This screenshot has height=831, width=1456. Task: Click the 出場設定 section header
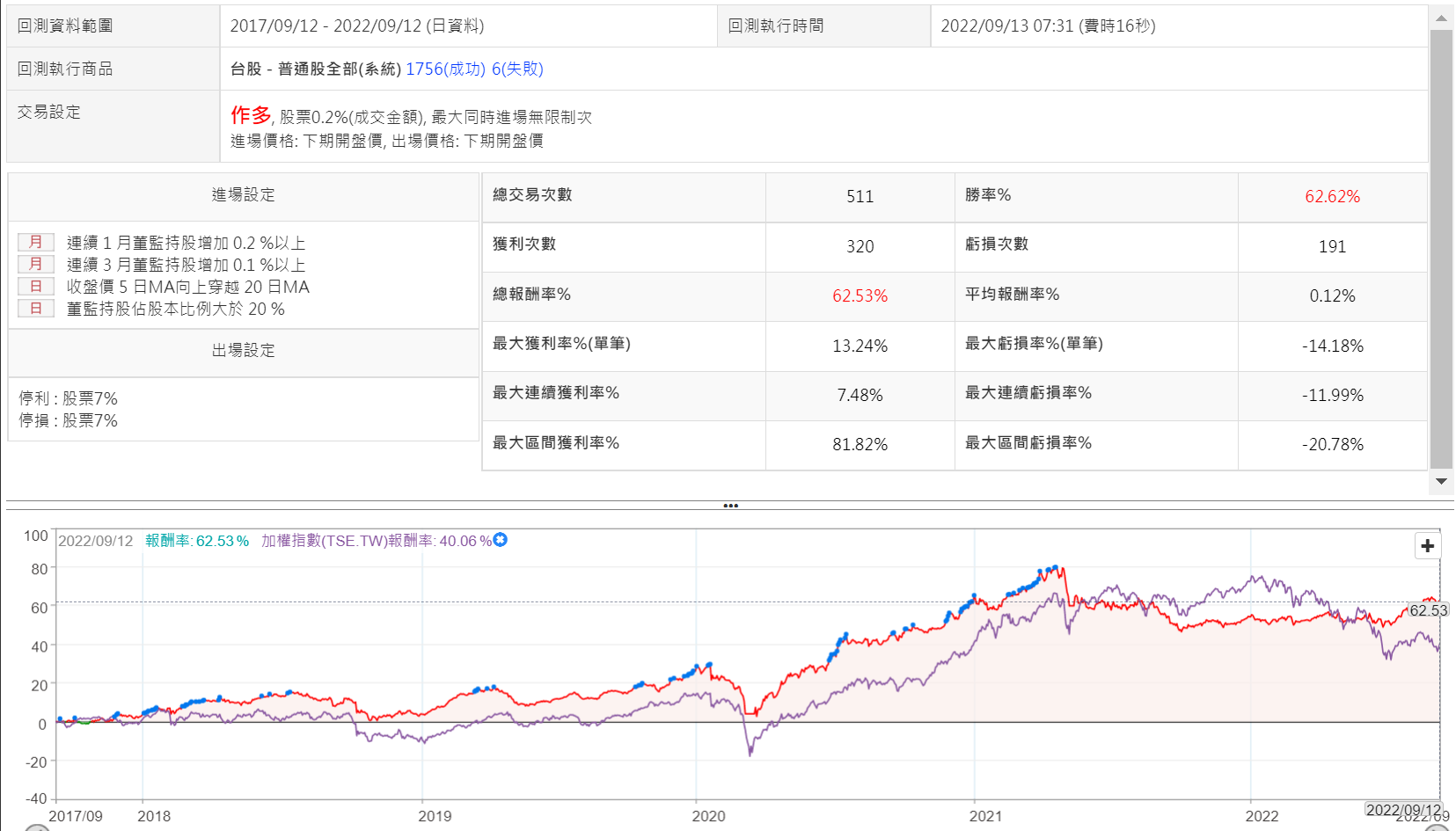[x=244, y=351]
